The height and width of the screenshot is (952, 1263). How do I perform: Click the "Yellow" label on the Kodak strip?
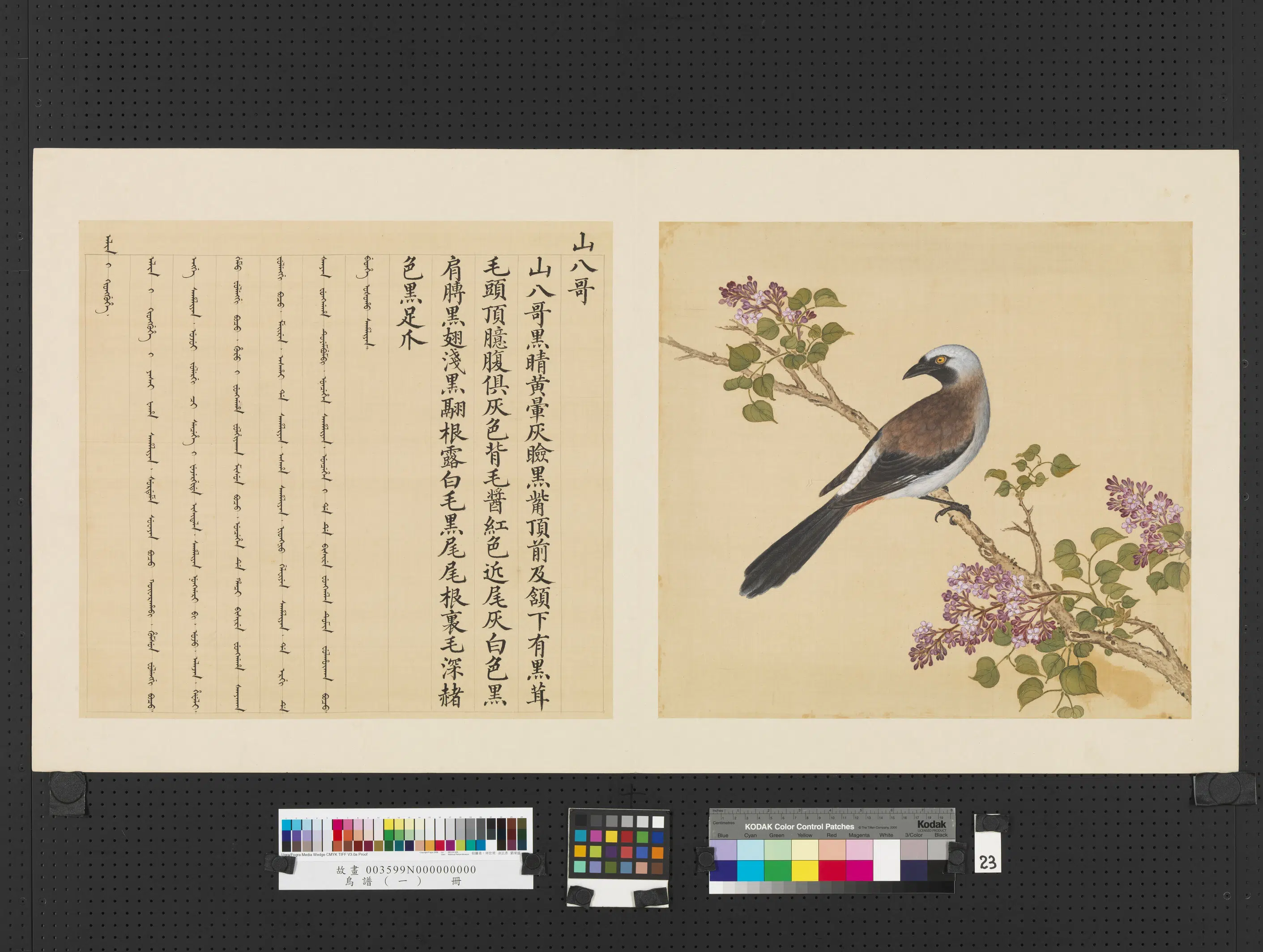805,835
